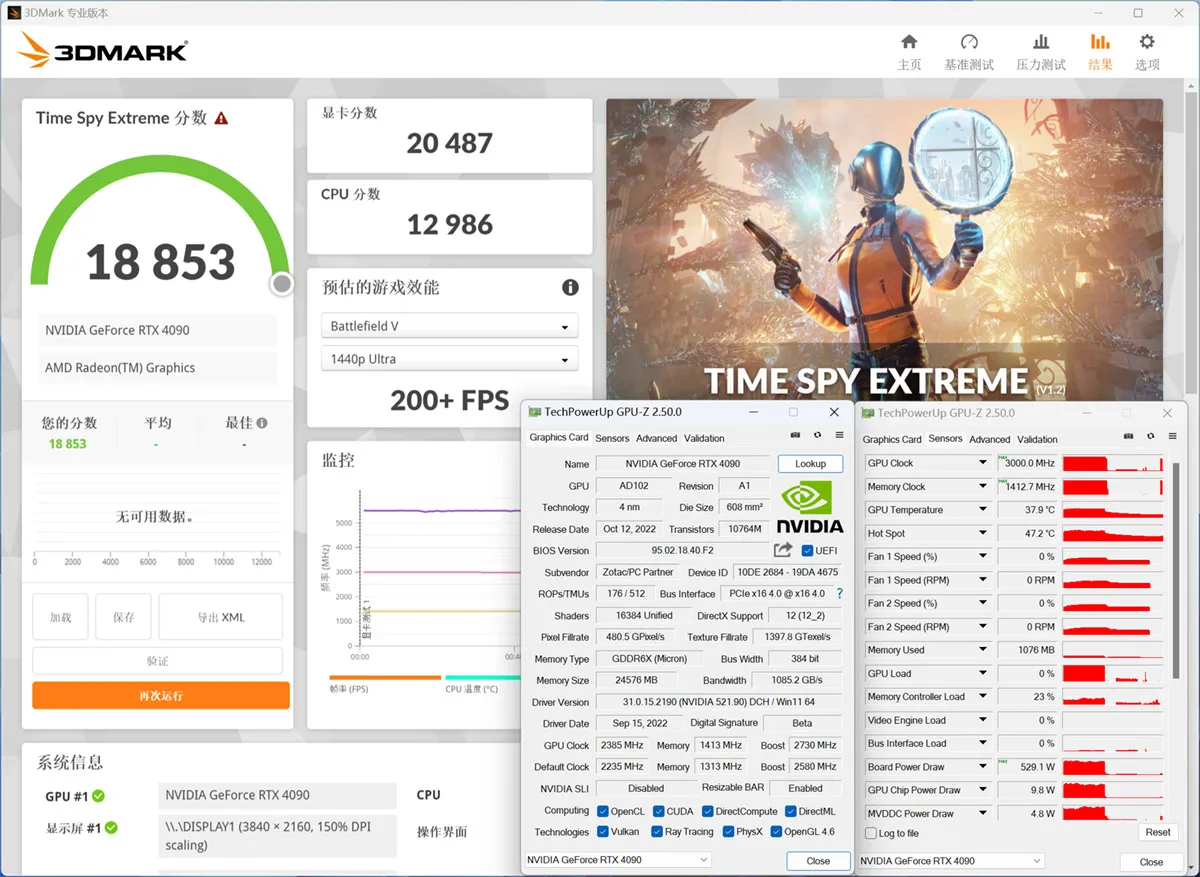This screenshot has height=877, width=1200.
Task: Open the stress test (压力测试) icon
Action: click(1041, 42)
